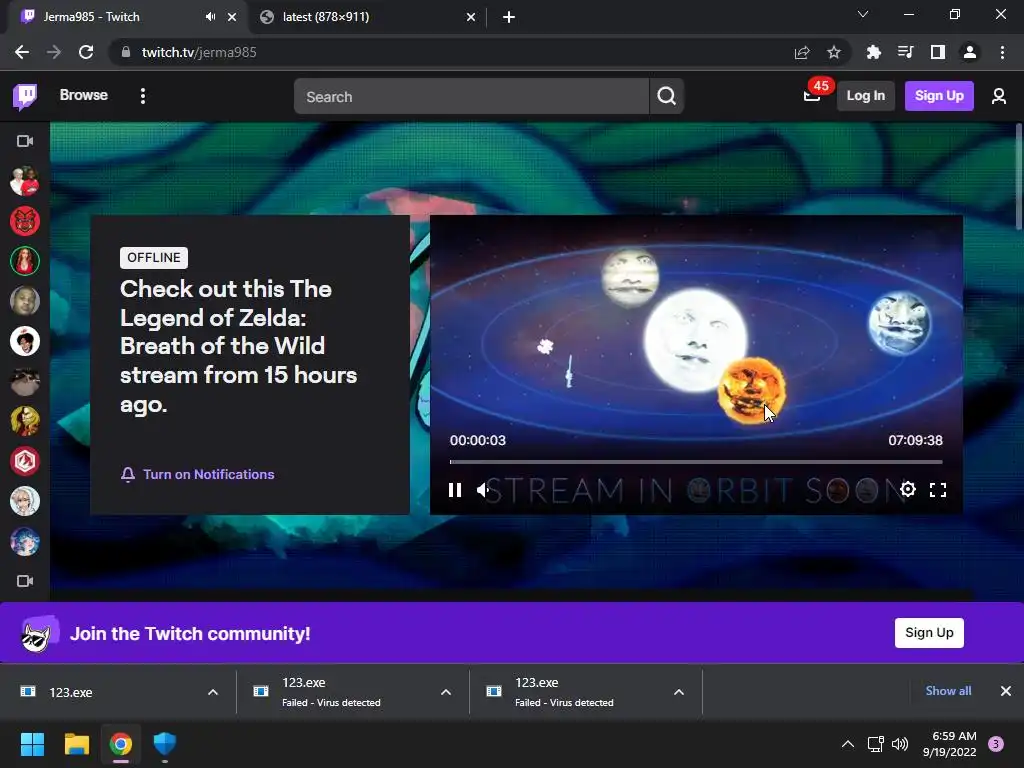Open the Chrome profile icon
The height and width of the screenshot is (768, 1024).
pyautogui.click(x=970, y=52)
